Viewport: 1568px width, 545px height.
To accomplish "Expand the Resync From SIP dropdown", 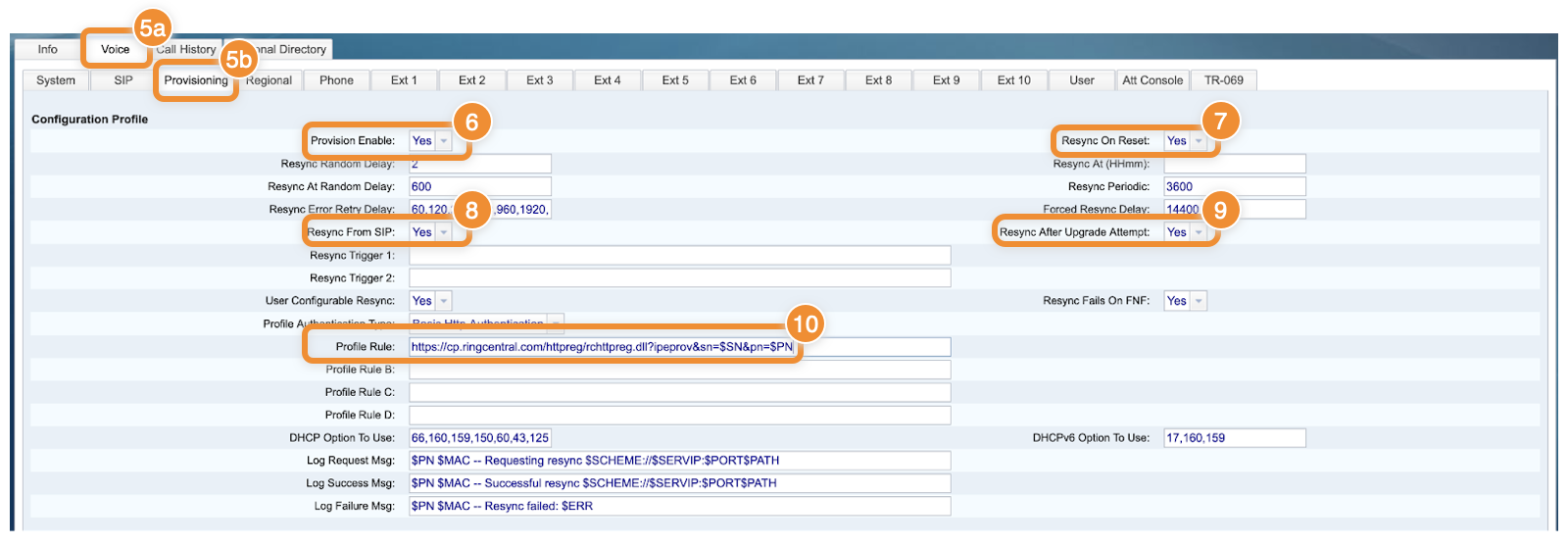I will pos(431,232).
